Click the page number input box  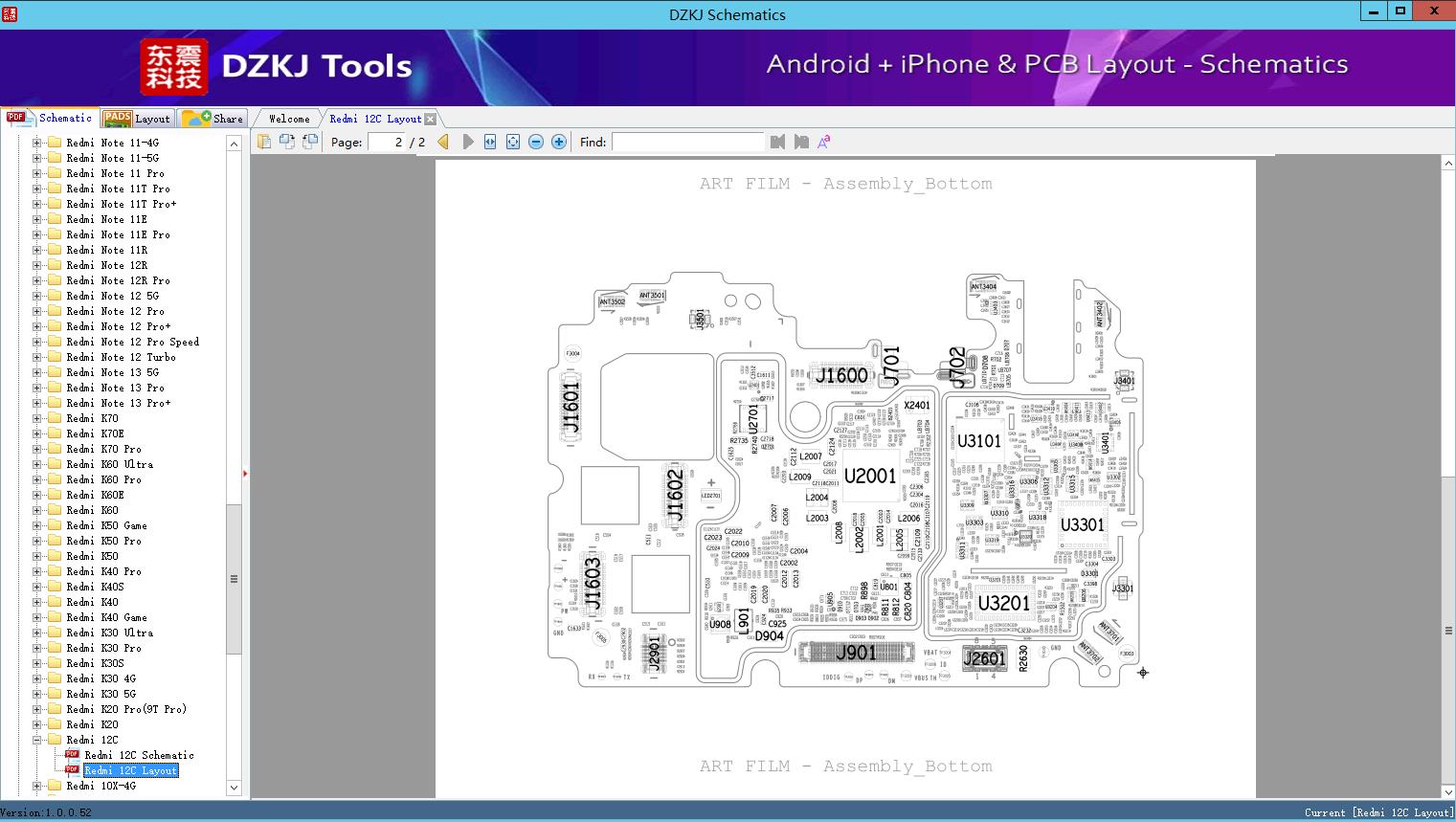(387, 142)
